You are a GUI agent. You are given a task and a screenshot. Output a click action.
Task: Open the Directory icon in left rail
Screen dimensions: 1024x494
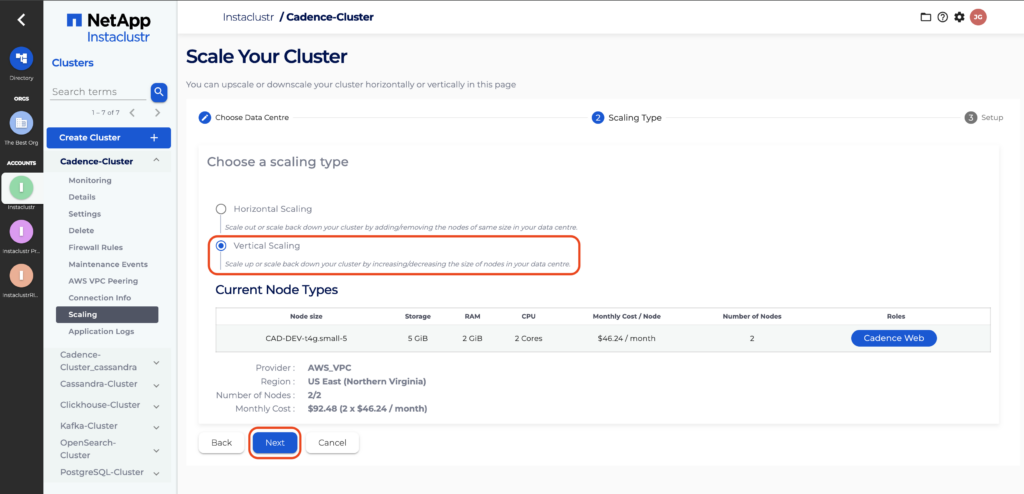click(x=21, y=59)
